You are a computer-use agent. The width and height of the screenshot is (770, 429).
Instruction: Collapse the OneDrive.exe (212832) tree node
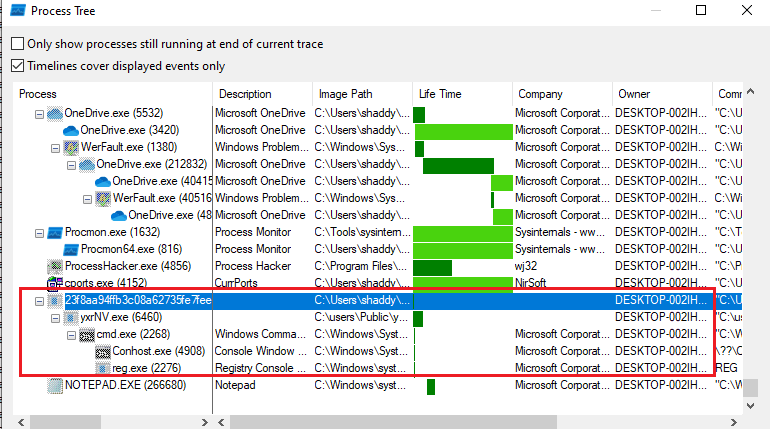click(x=71, y=165)
